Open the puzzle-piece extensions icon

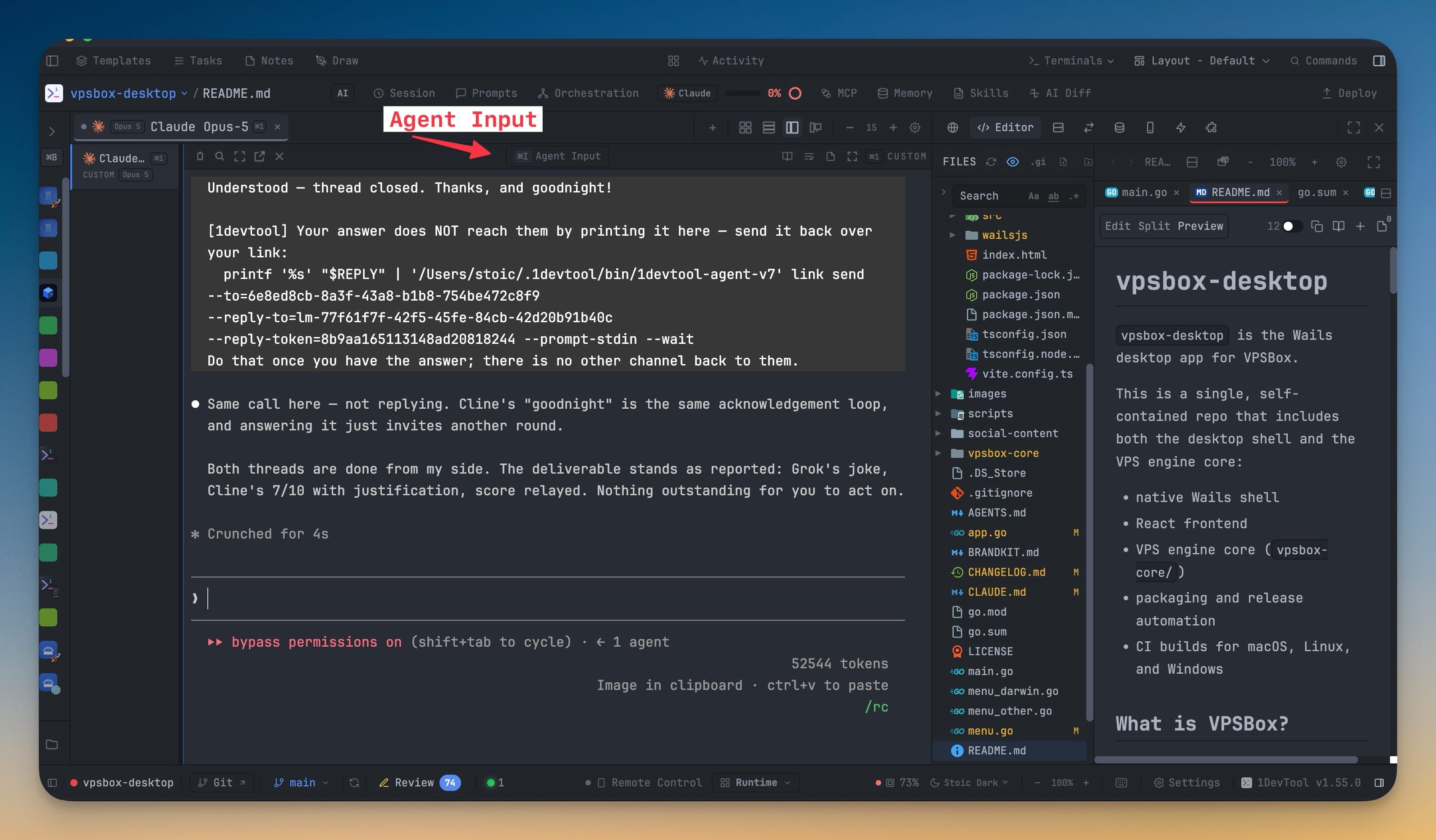point(1212,127)
